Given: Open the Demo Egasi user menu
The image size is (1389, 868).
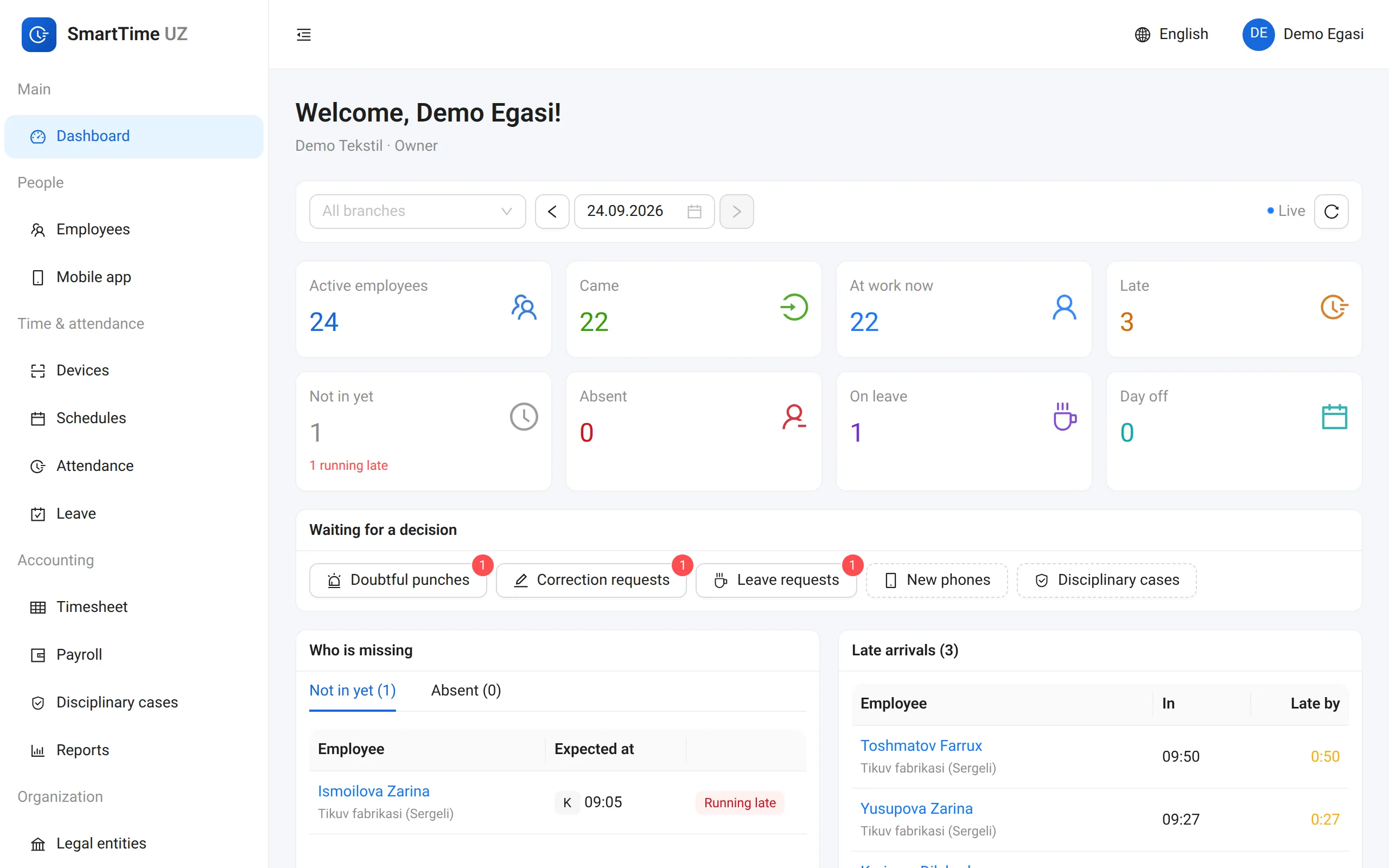Looking at the screenshot, I should [1303, 34].
